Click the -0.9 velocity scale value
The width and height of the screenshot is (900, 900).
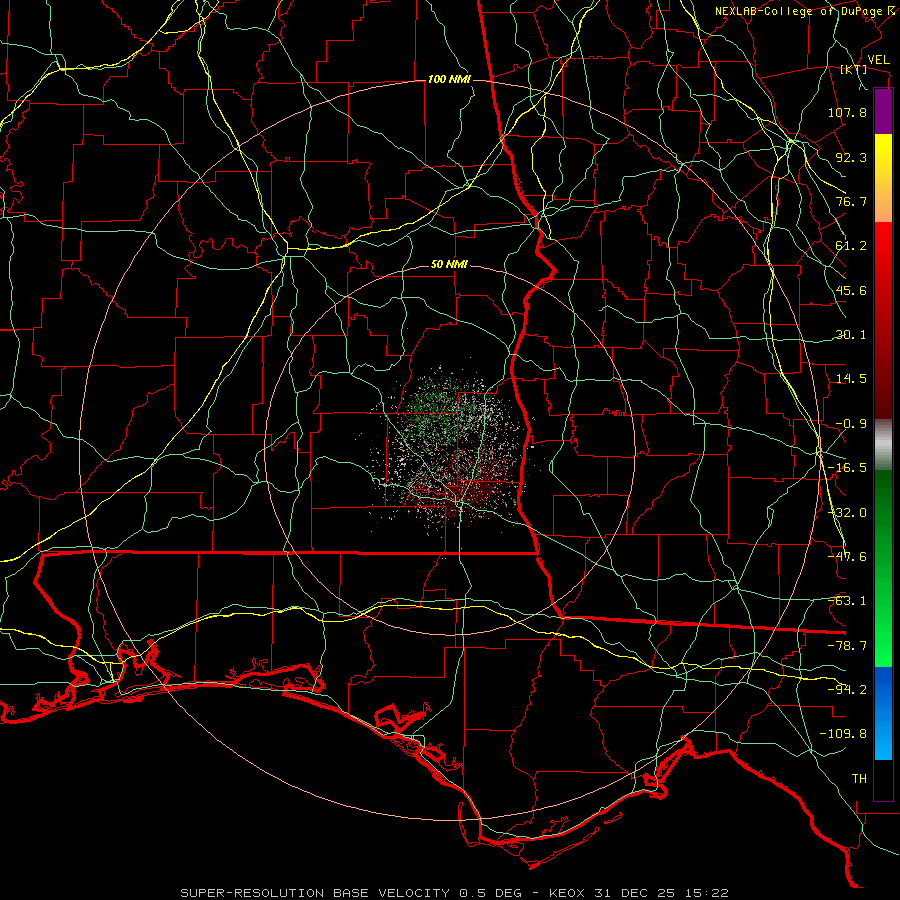coord(851,424)
